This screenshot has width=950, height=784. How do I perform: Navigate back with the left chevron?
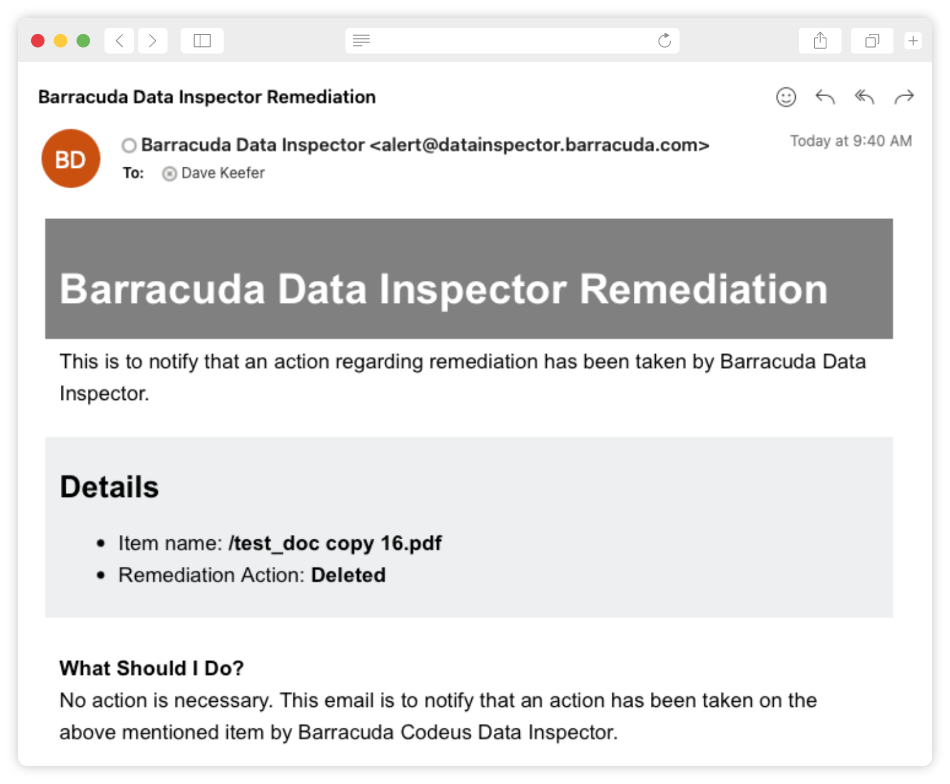(119, 40)
